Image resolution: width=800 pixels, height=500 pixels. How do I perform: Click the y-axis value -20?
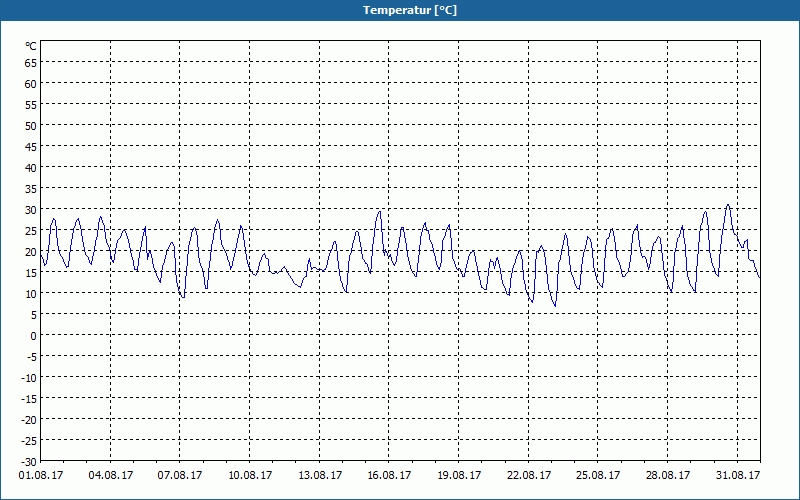(29, 419)
